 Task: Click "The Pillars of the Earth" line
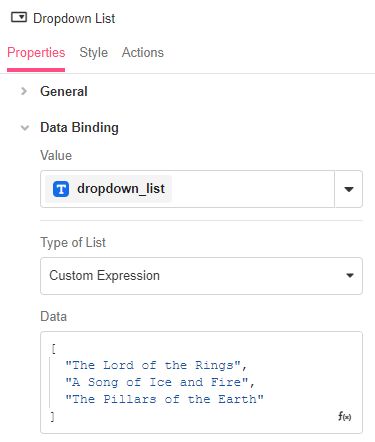tap(164, 399)
